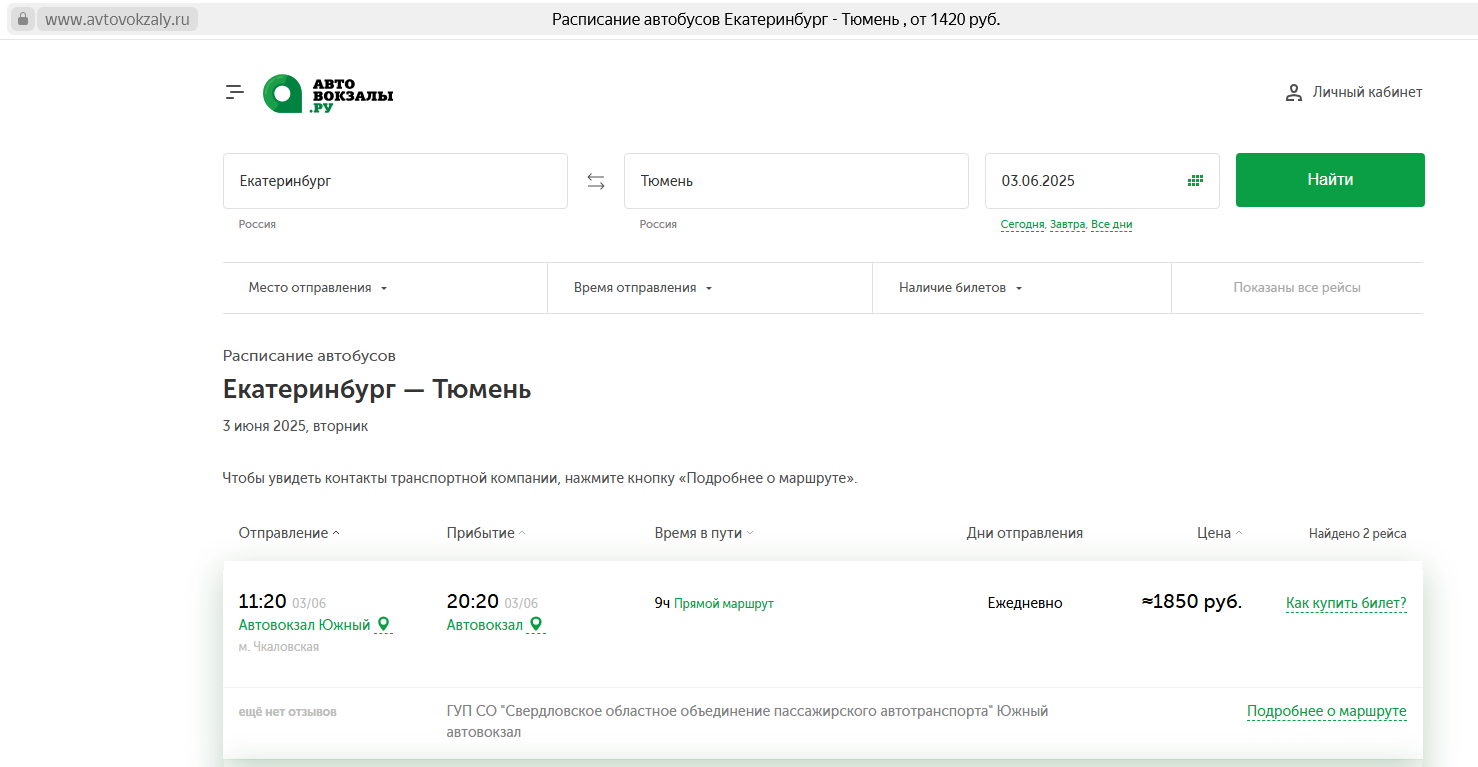Image resolution: width=1478 pixels, height=767 pixels.
Task: Click the Автовокзалы.ру logo
Action: (328, 93)
